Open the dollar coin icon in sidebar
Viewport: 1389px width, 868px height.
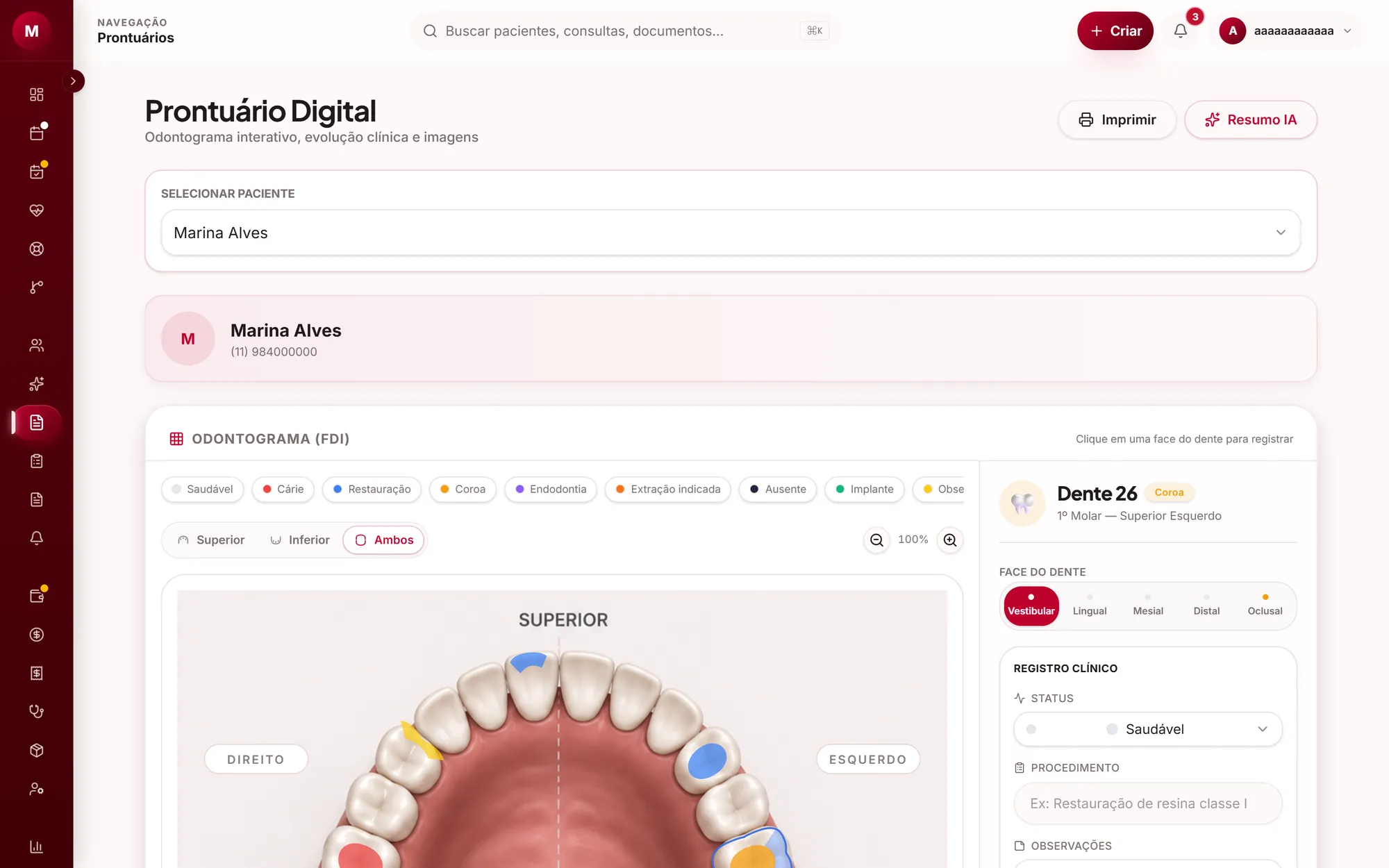37,635
